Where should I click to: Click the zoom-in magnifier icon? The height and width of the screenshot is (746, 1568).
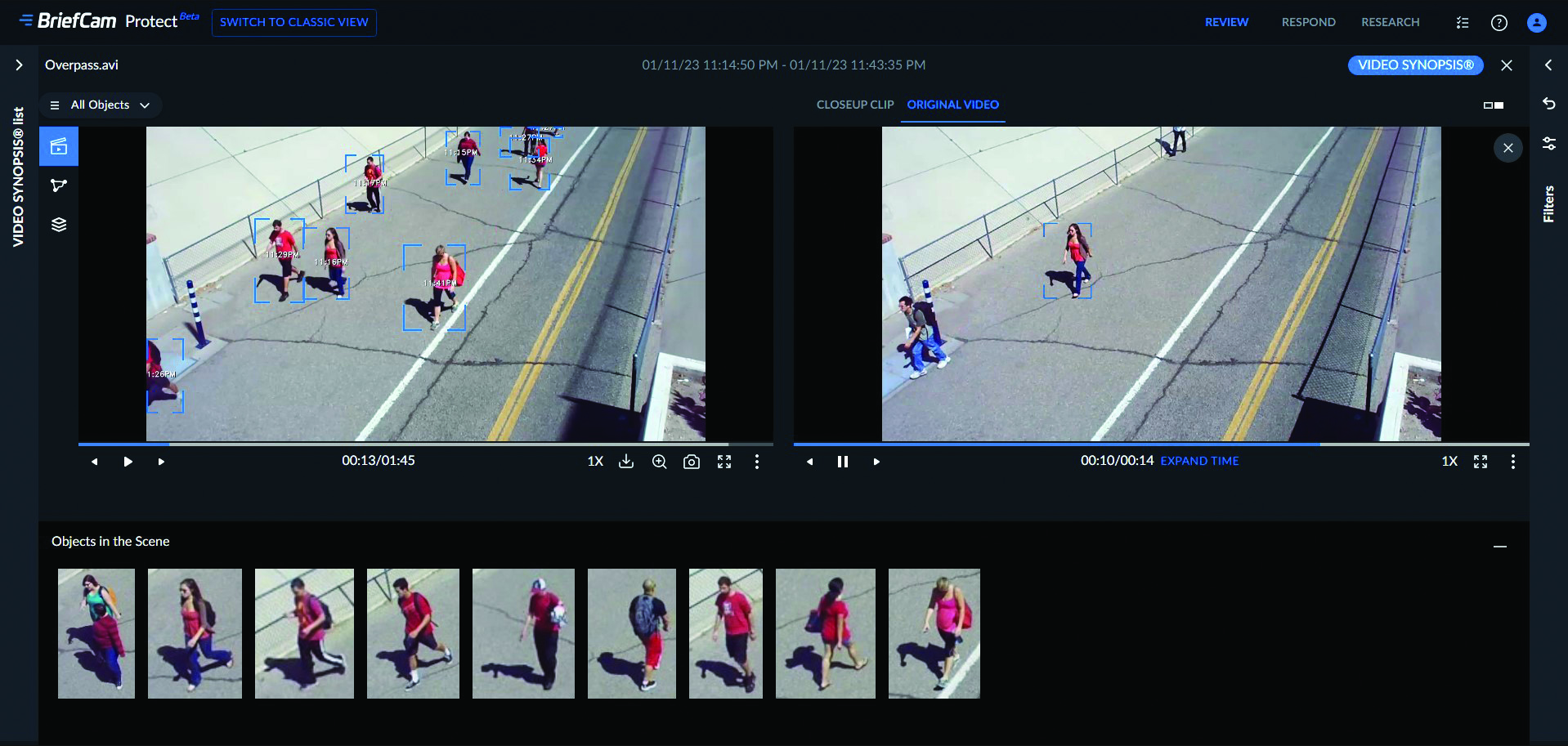(x=659, y=462)
